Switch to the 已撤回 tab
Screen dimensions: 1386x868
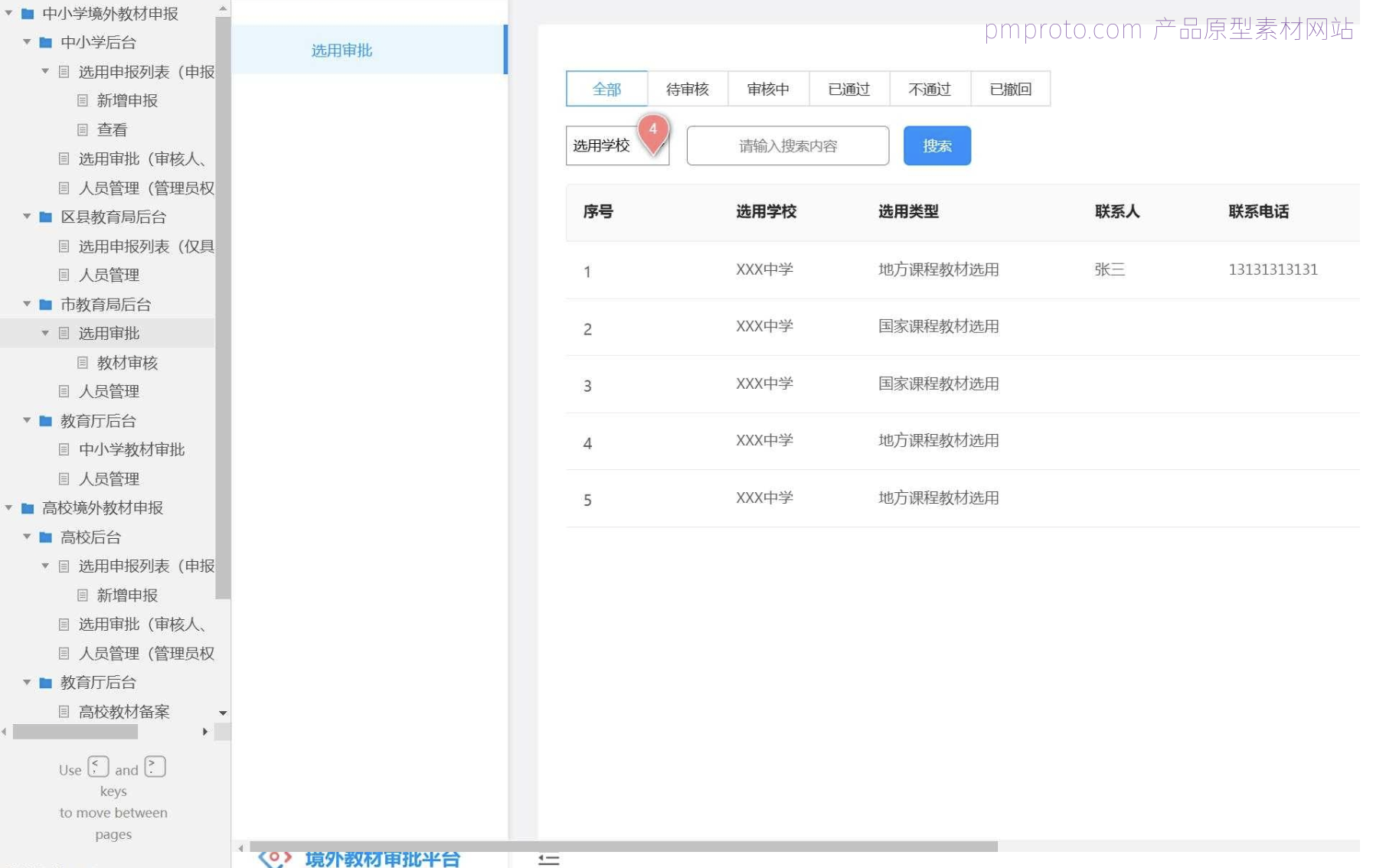click(1011, 89)
